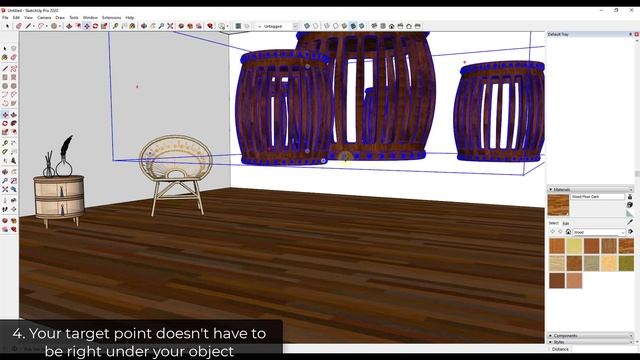
Task: Pick the Zoom Window tool in the left toolbar
Action: [x=13, y=181]
